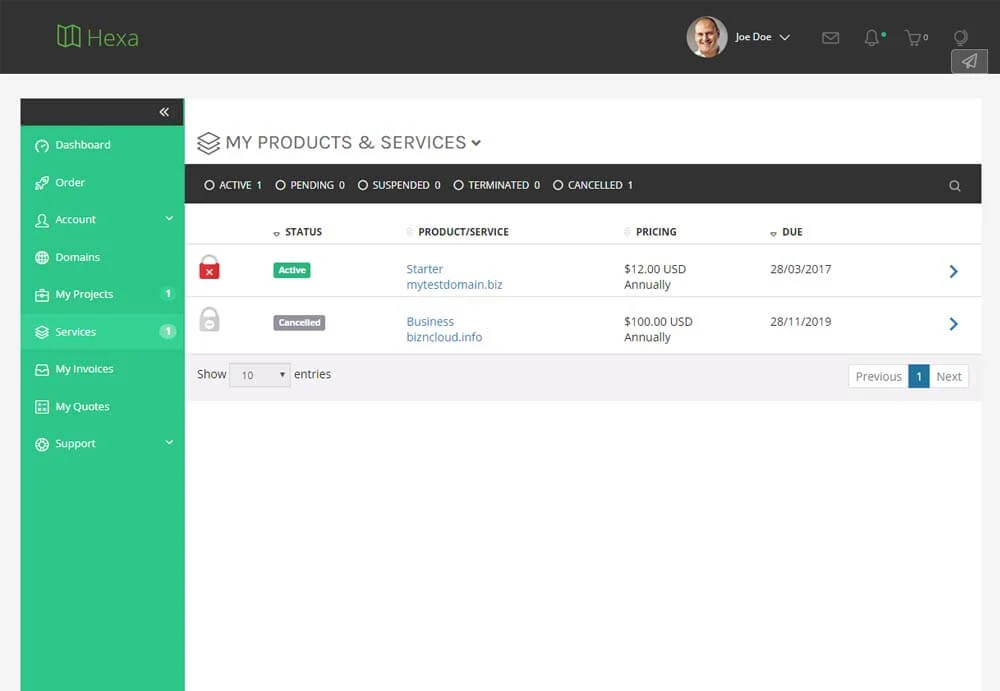This screenshot has width=1000, height=691.
Task: Open the Business product link
Action: (x=430, y=322)
